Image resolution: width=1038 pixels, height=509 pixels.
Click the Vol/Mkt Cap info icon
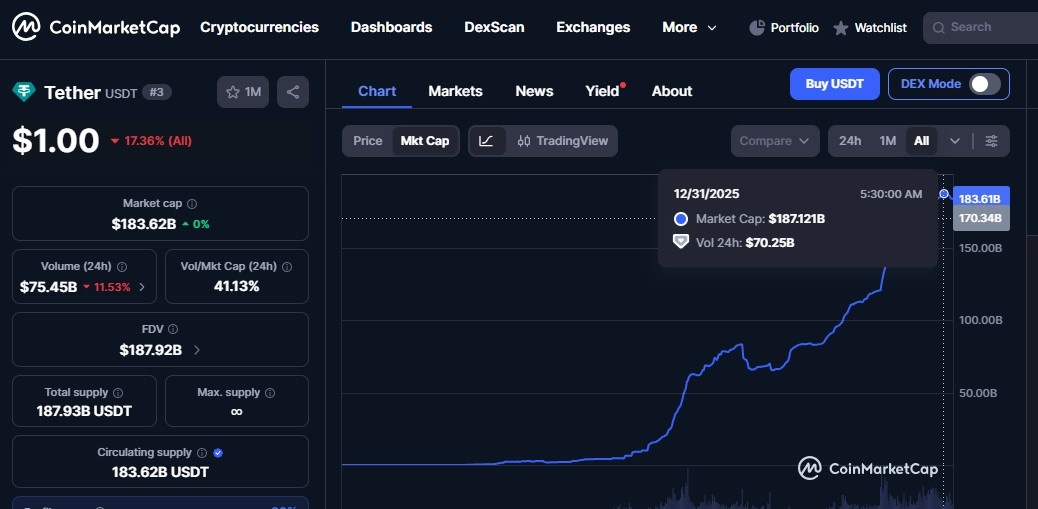click(x=287, y=267)
